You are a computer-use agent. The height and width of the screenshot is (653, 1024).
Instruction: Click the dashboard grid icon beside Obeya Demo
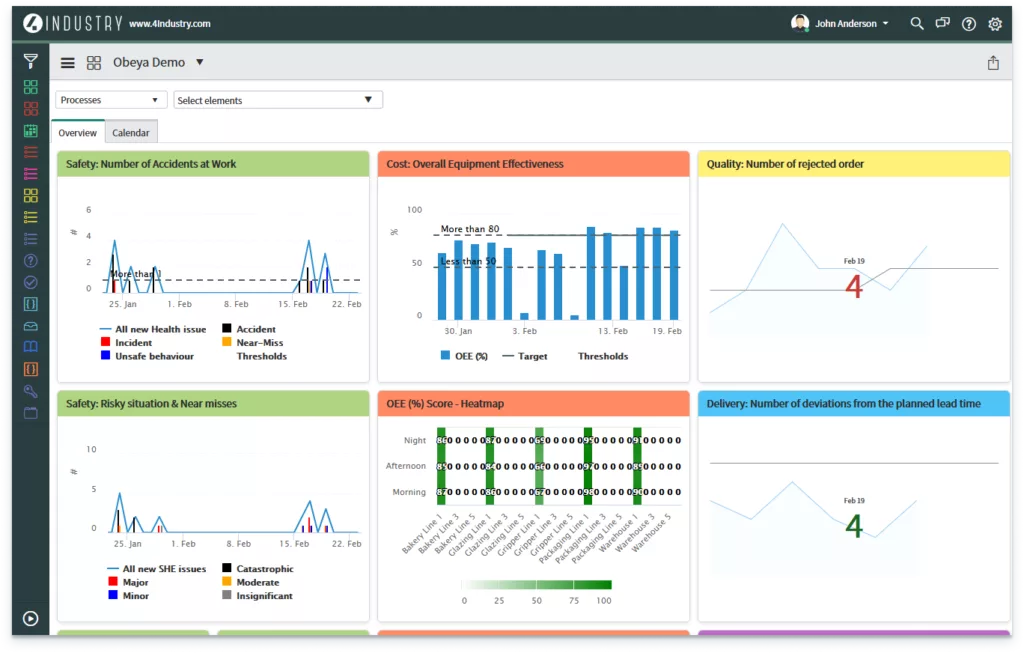tap(94, 63)
